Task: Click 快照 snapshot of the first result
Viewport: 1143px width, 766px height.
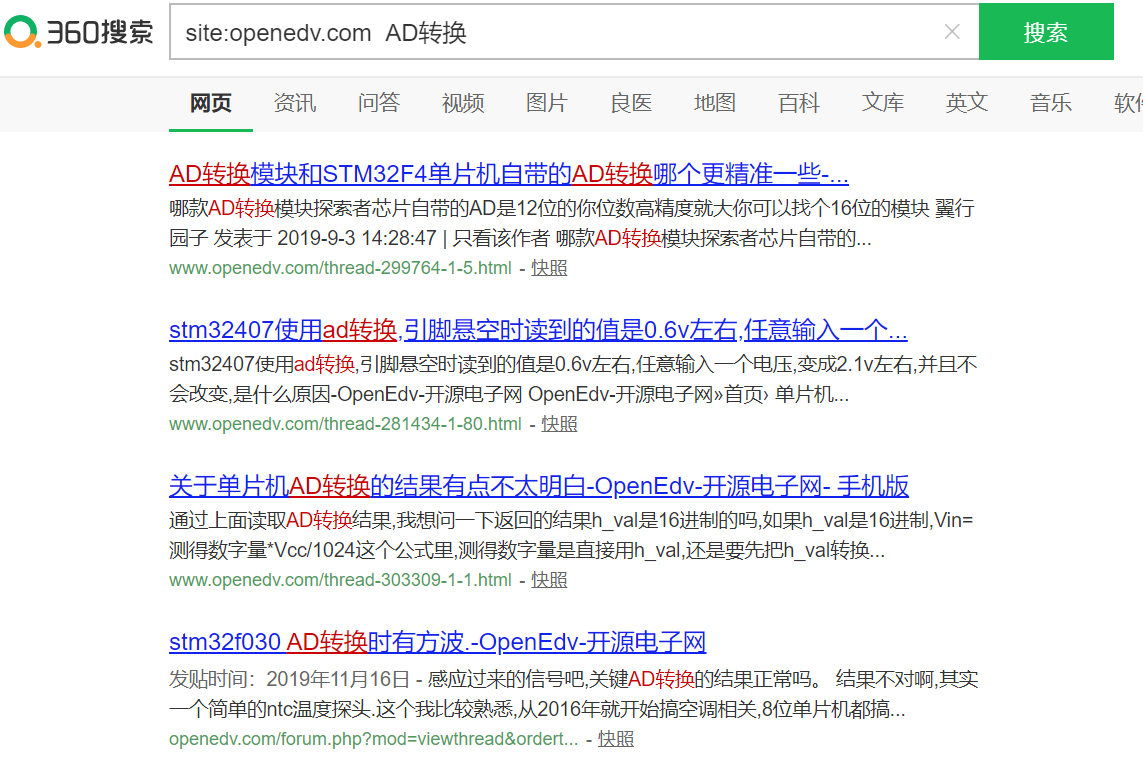Action: pos(549,268)
